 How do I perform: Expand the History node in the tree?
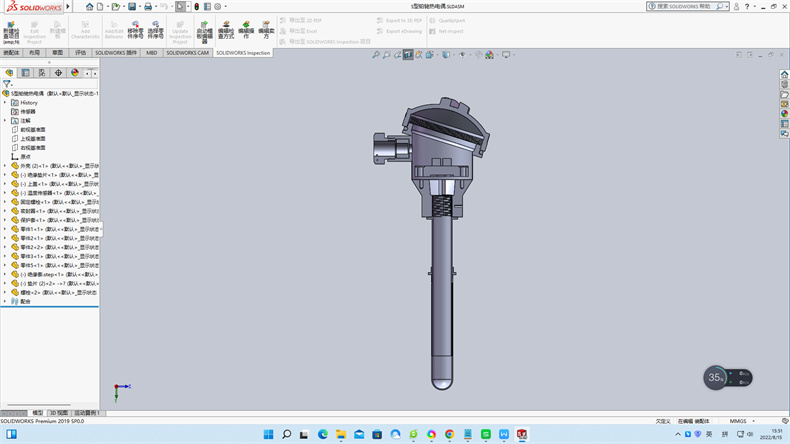[x=5, y=103]
